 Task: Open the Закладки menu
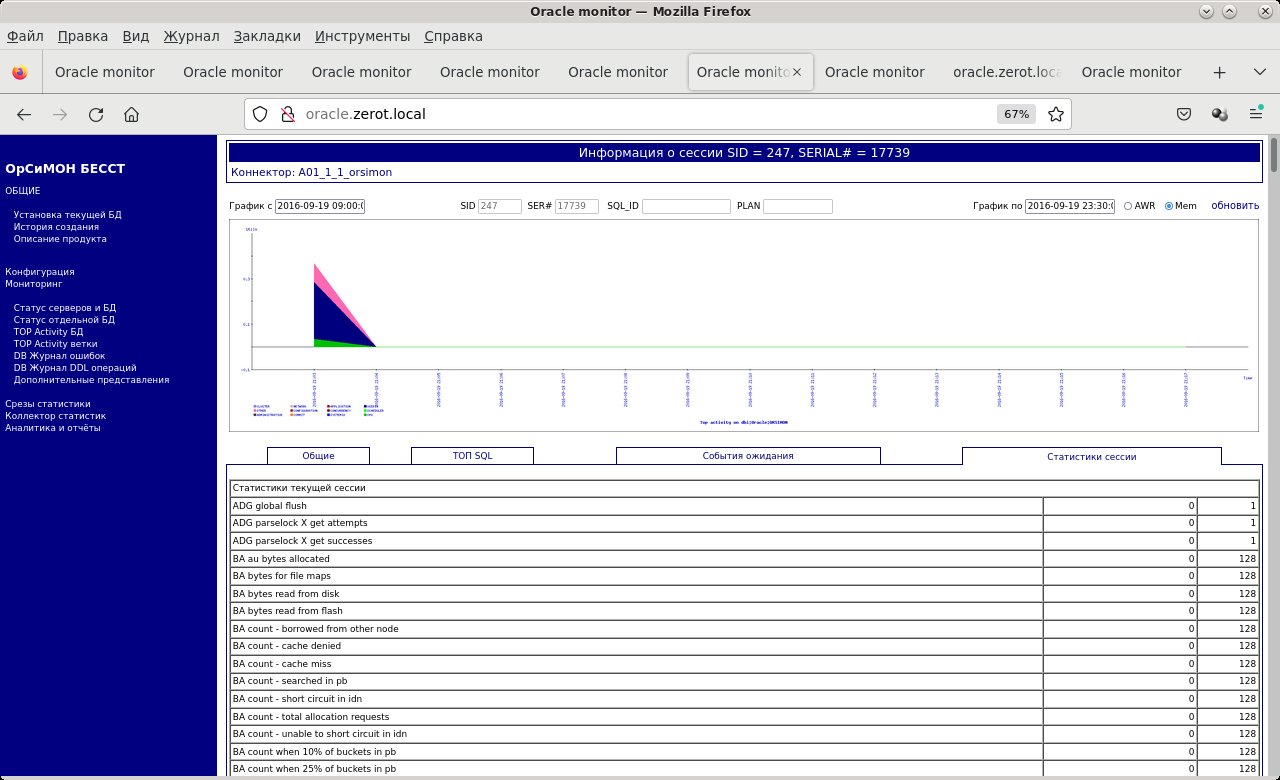point(267,36)
